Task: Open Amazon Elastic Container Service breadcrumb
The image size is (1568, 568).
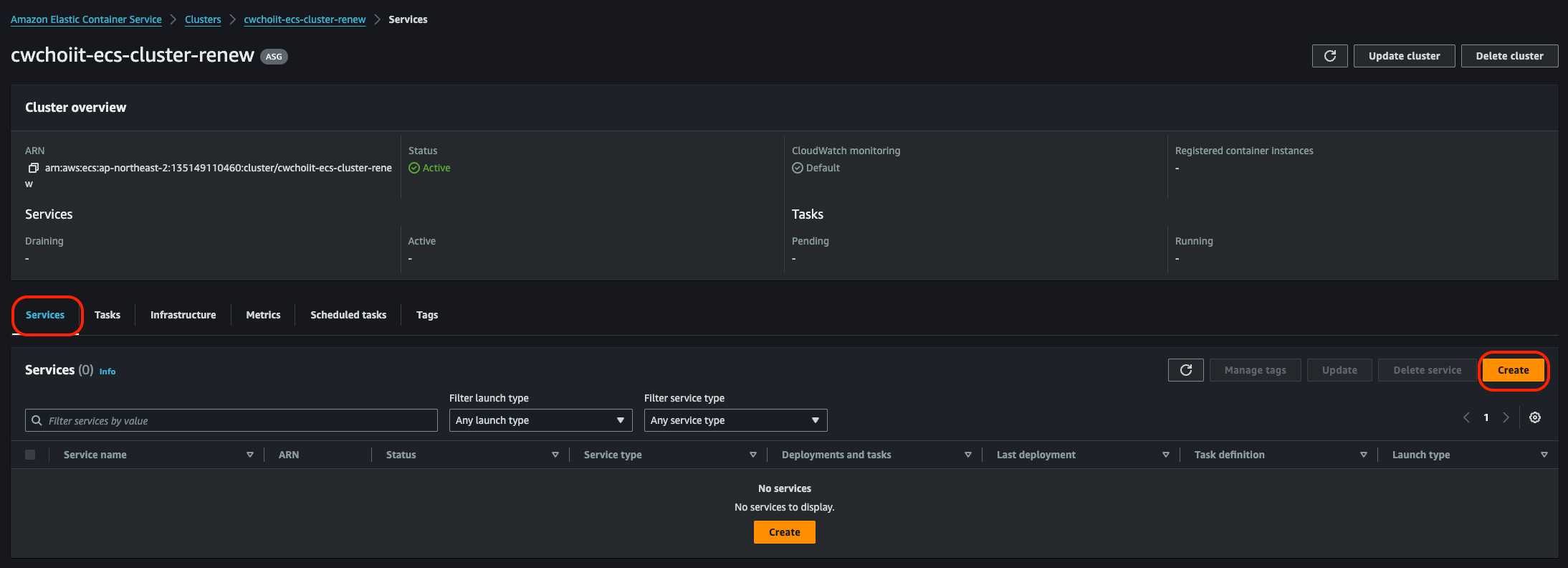Action: (86, 19)
